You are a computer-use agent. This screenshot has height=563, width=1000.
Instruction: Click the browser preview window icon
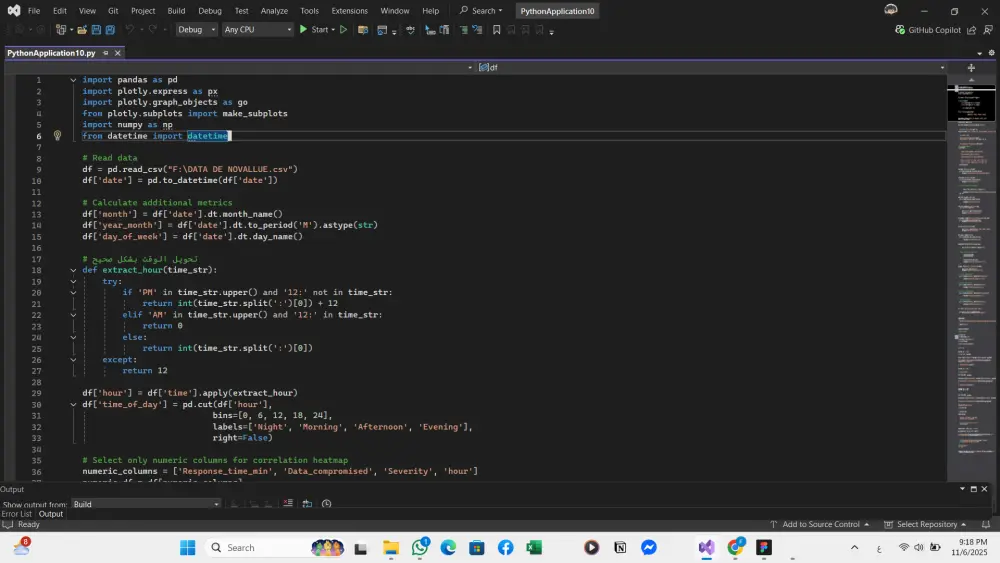point(381,29)
